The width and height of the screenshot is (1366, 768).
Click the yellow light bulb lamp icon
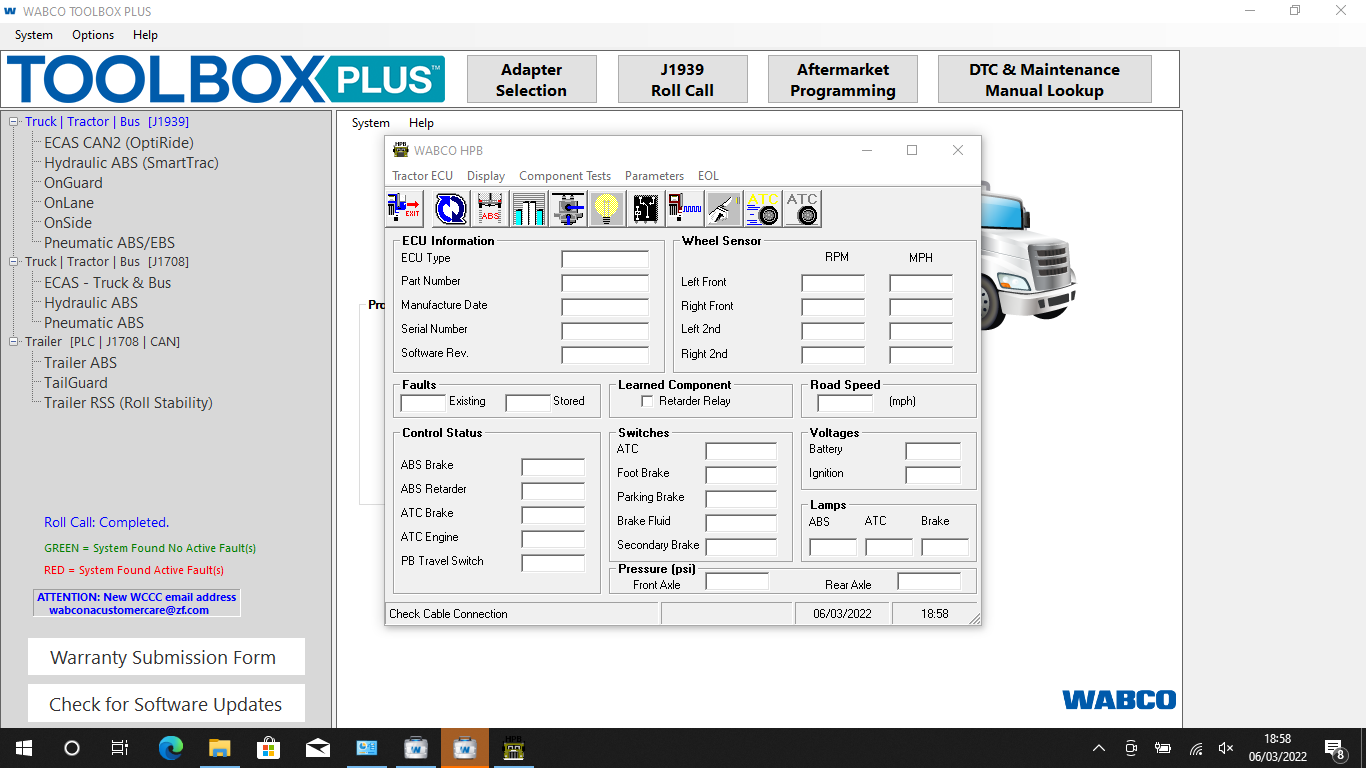coord(607,209)
